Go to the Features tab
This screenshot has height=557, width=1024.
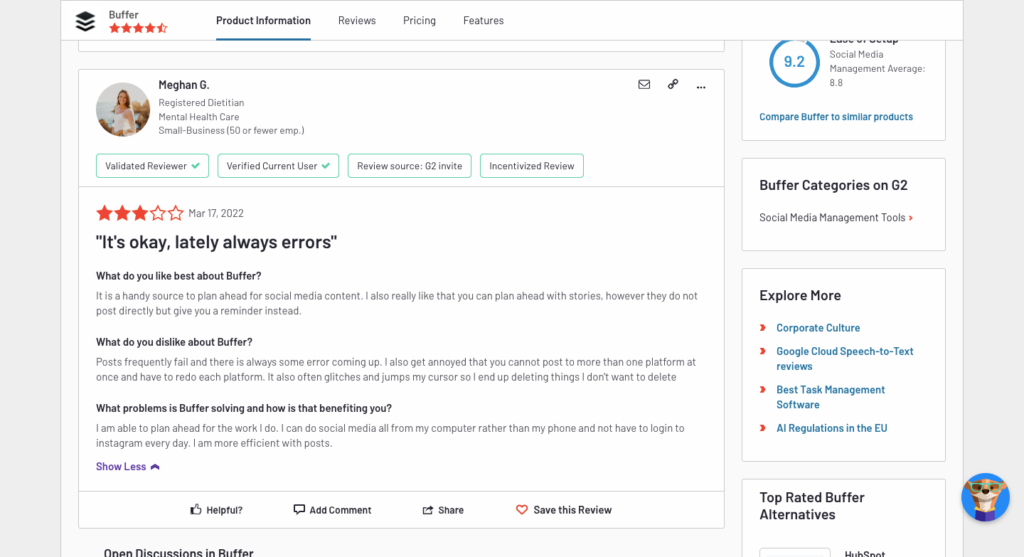coord(483,21)
